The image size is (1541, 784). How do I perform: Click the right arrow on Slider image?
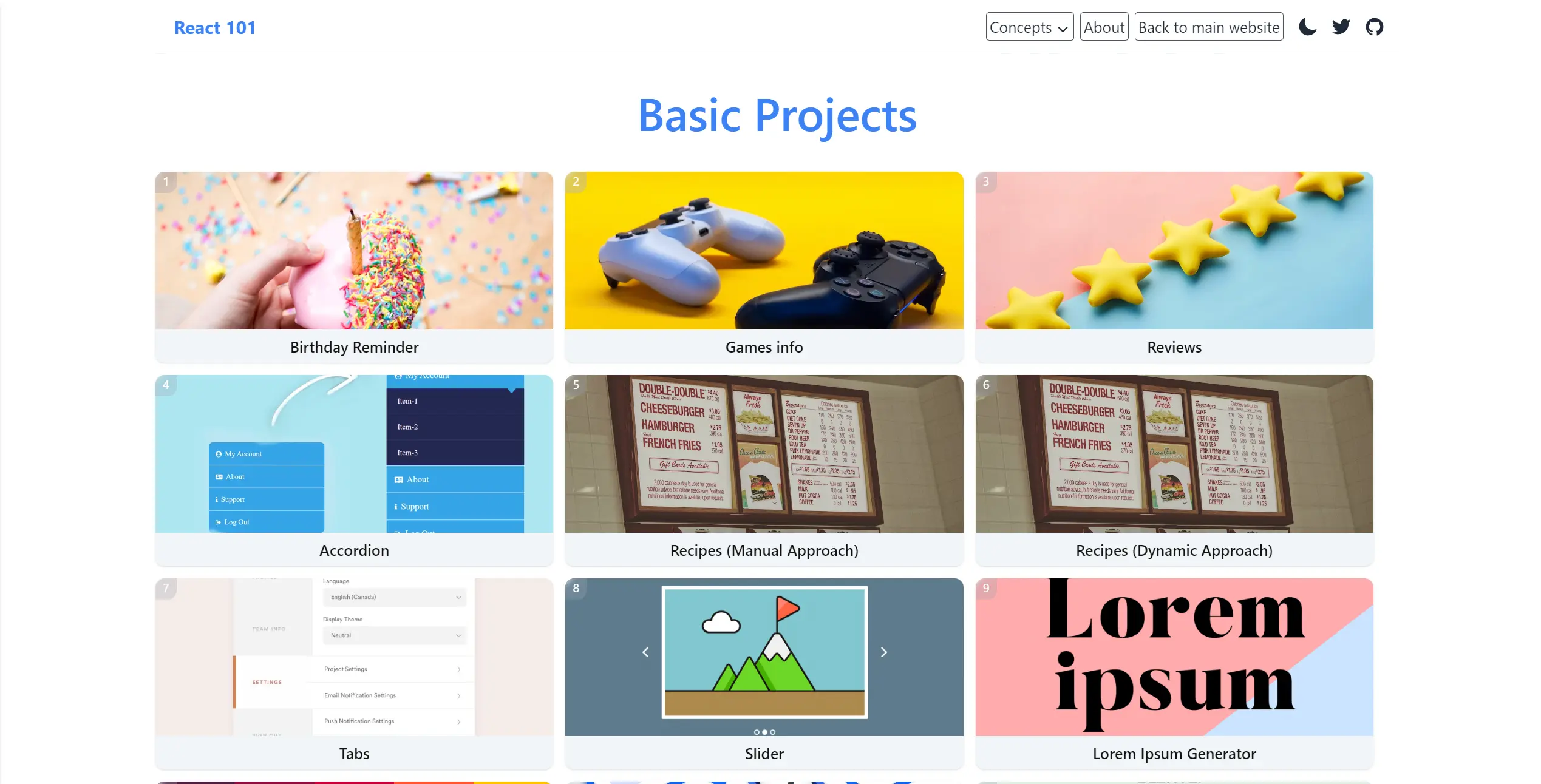(x=883, y=652)
